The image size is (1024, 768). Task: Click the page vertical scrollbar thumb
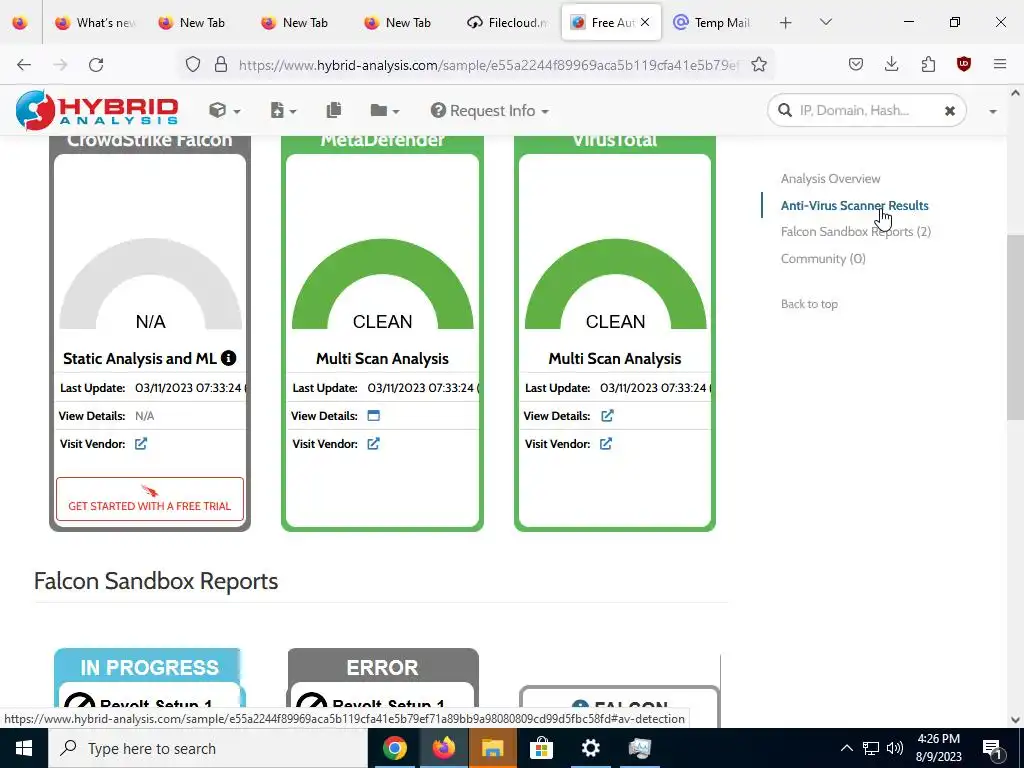tap(1015, 327)
